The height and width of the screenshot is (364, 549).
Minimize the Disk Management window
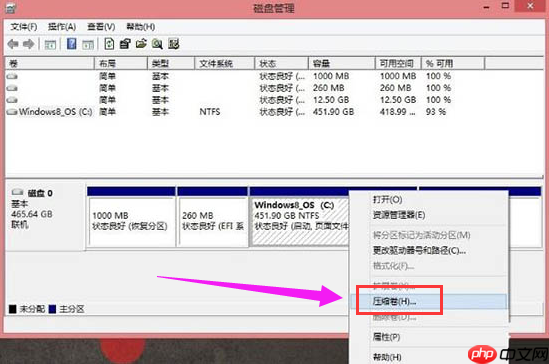click(487, 7)
